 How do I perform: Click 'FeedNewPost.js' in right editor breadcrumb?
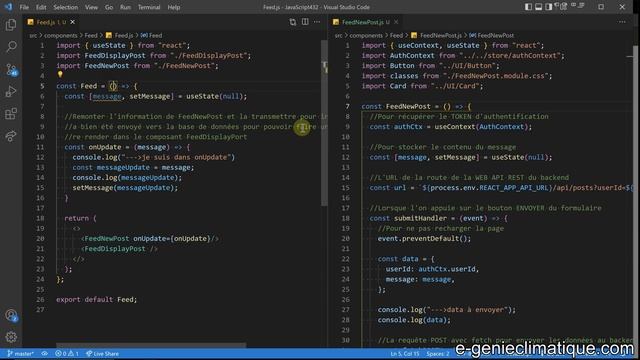coord(440,36)
